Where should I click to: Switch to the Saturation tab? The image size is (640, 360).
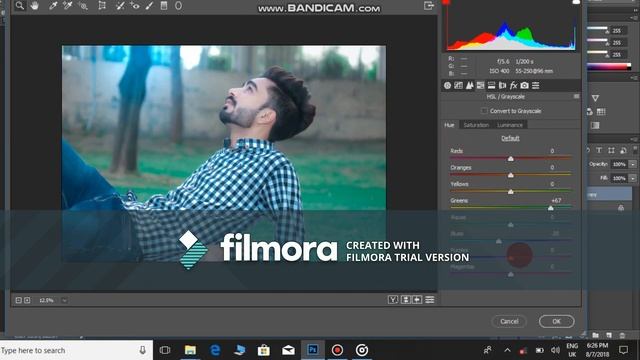(476, 125)
